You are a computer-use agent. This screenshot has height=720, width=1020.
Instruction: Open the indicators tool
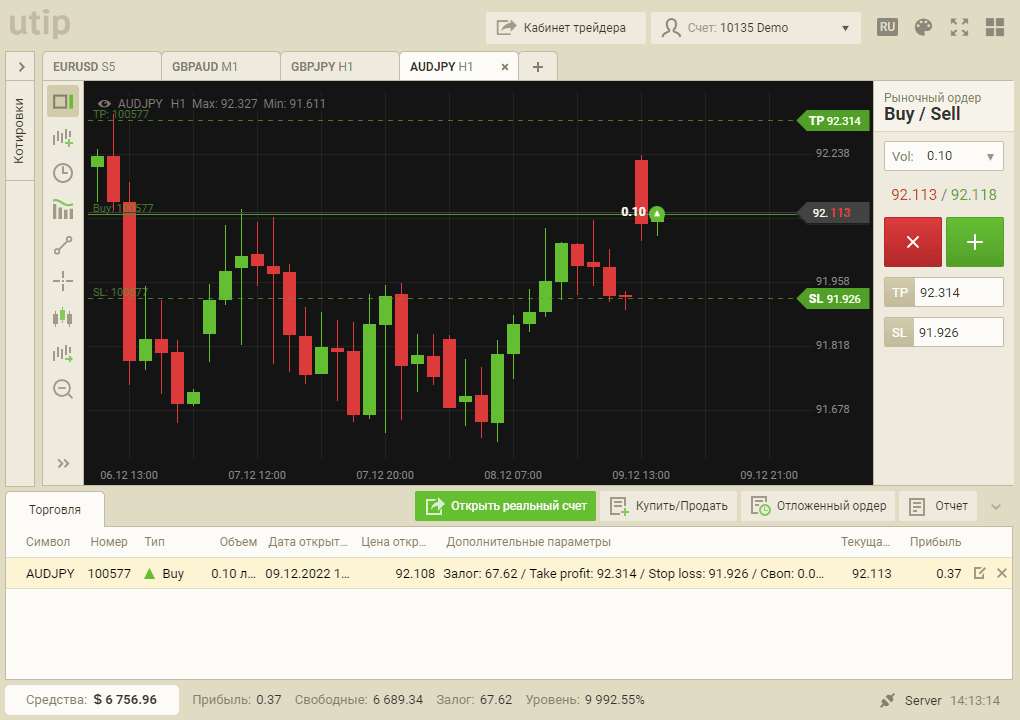[x=63, y=209]
